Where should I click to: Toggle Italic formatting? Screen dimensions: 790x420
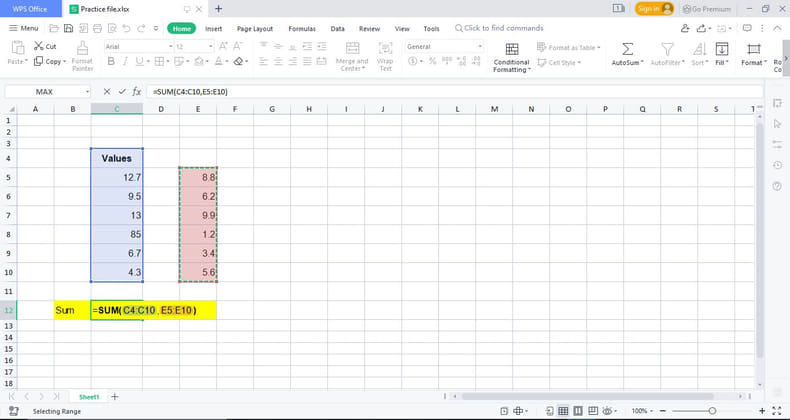click(x=125, y=61)
